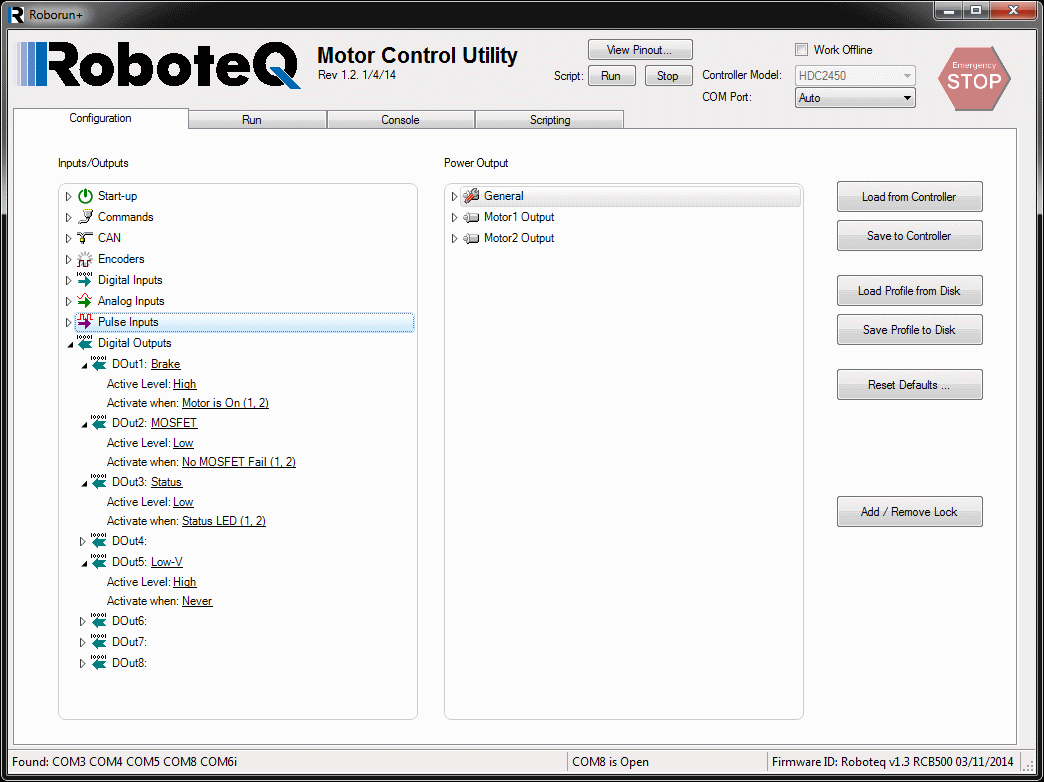Click the Analog Inputs icon
The height and width of the screenshot is (782, 1044).
(x=85, y=301)
